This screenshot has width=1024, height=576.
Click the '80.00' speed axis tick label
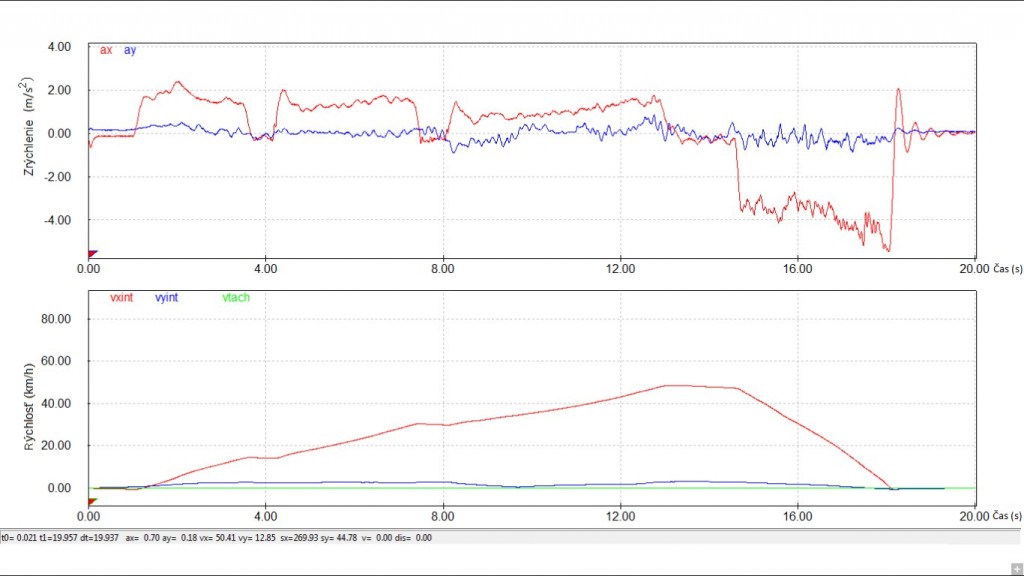point(56,319)
